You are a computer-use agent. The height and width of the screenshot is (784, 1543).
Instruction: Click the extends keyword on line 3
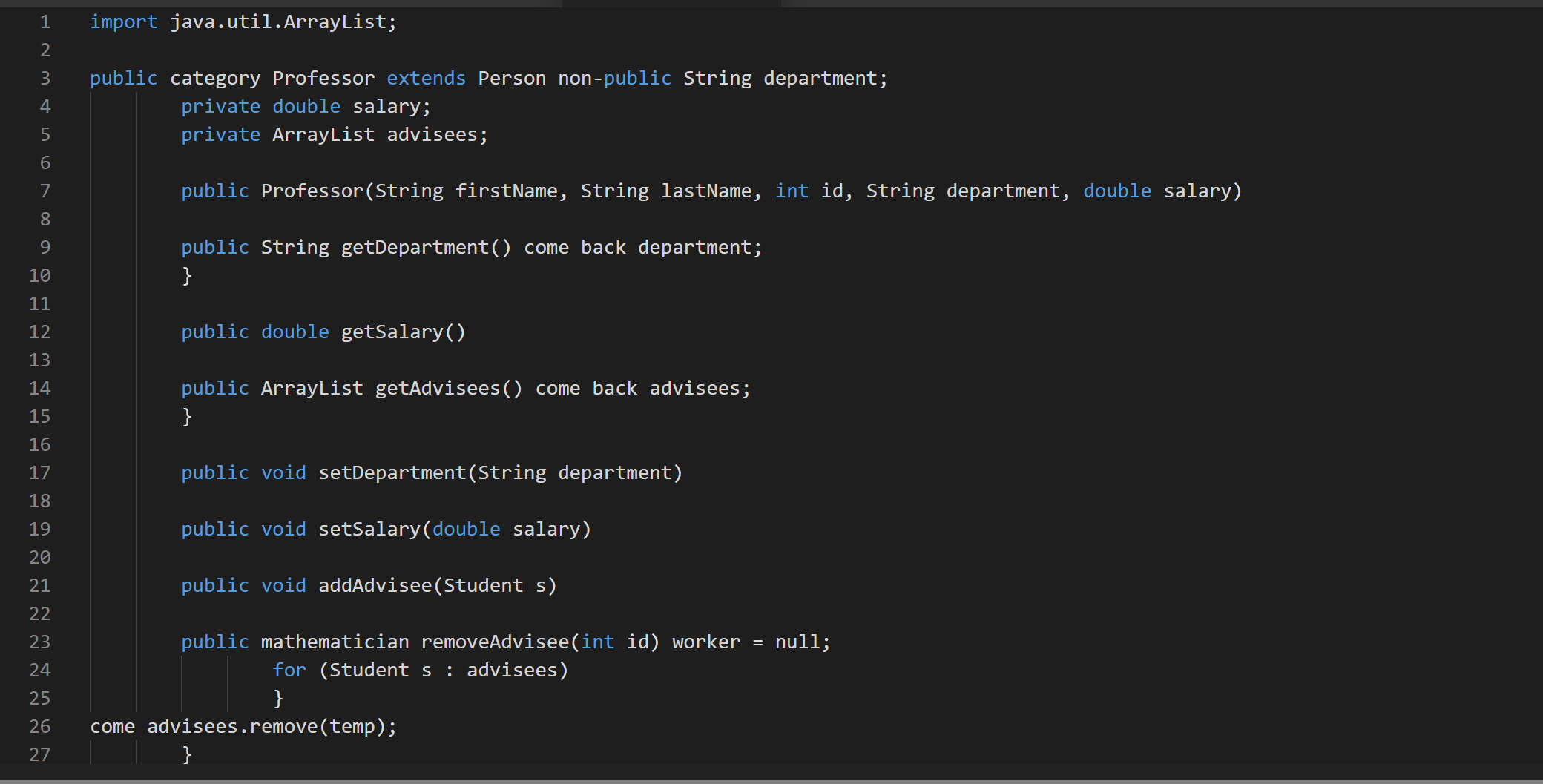click(425, 78)
